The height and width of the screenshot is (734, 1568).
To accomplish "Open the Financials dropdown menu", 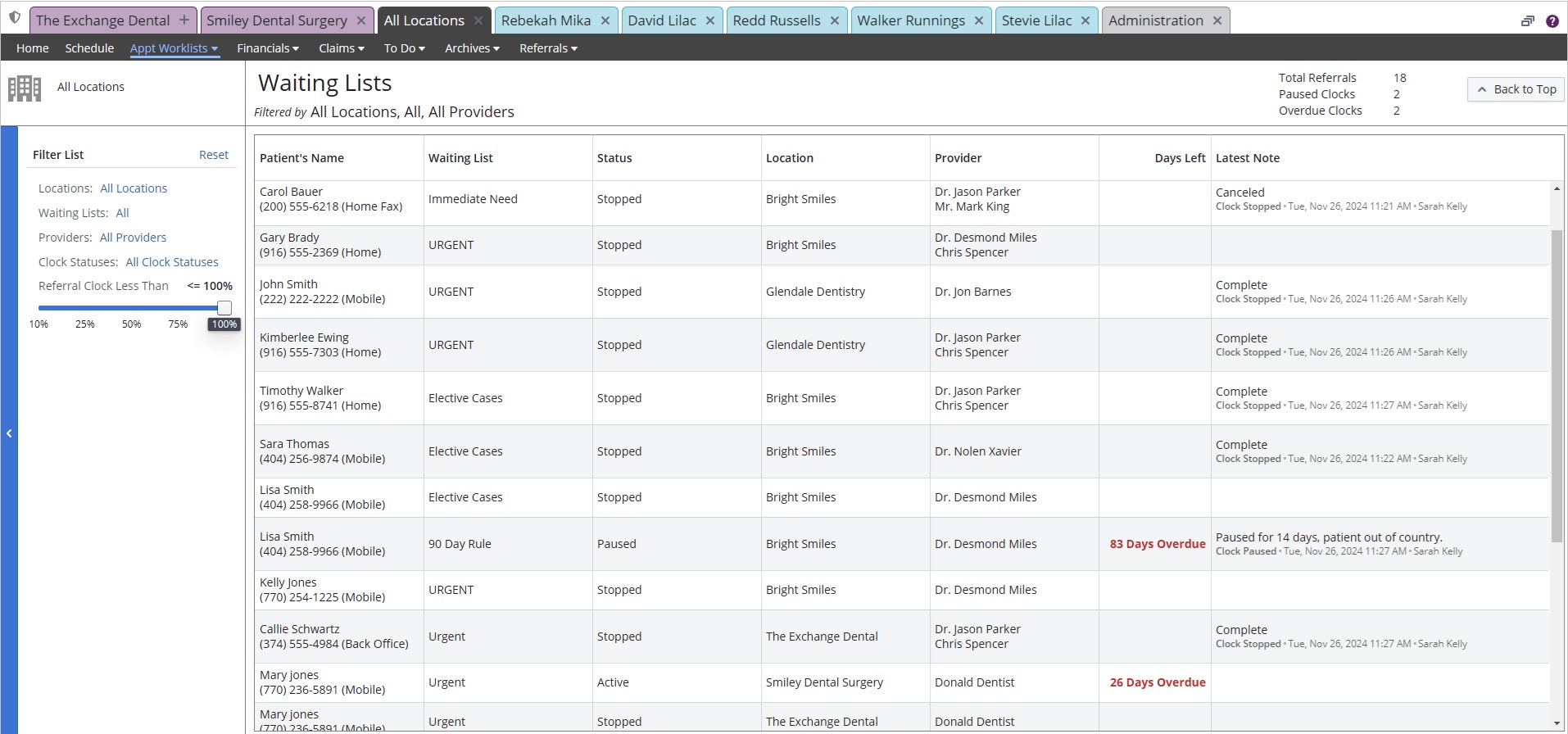I will (x=268, y=48).
